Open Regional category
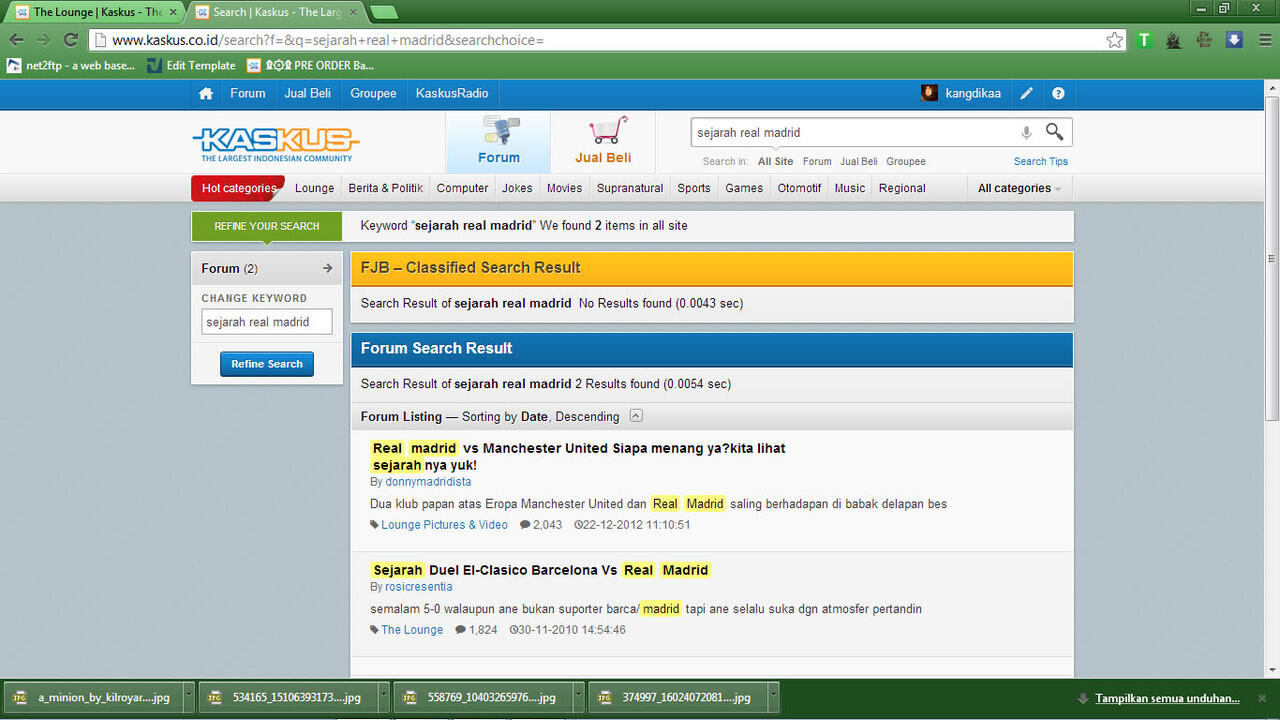This screenshot has height=720, width=1280. [902, 188]
